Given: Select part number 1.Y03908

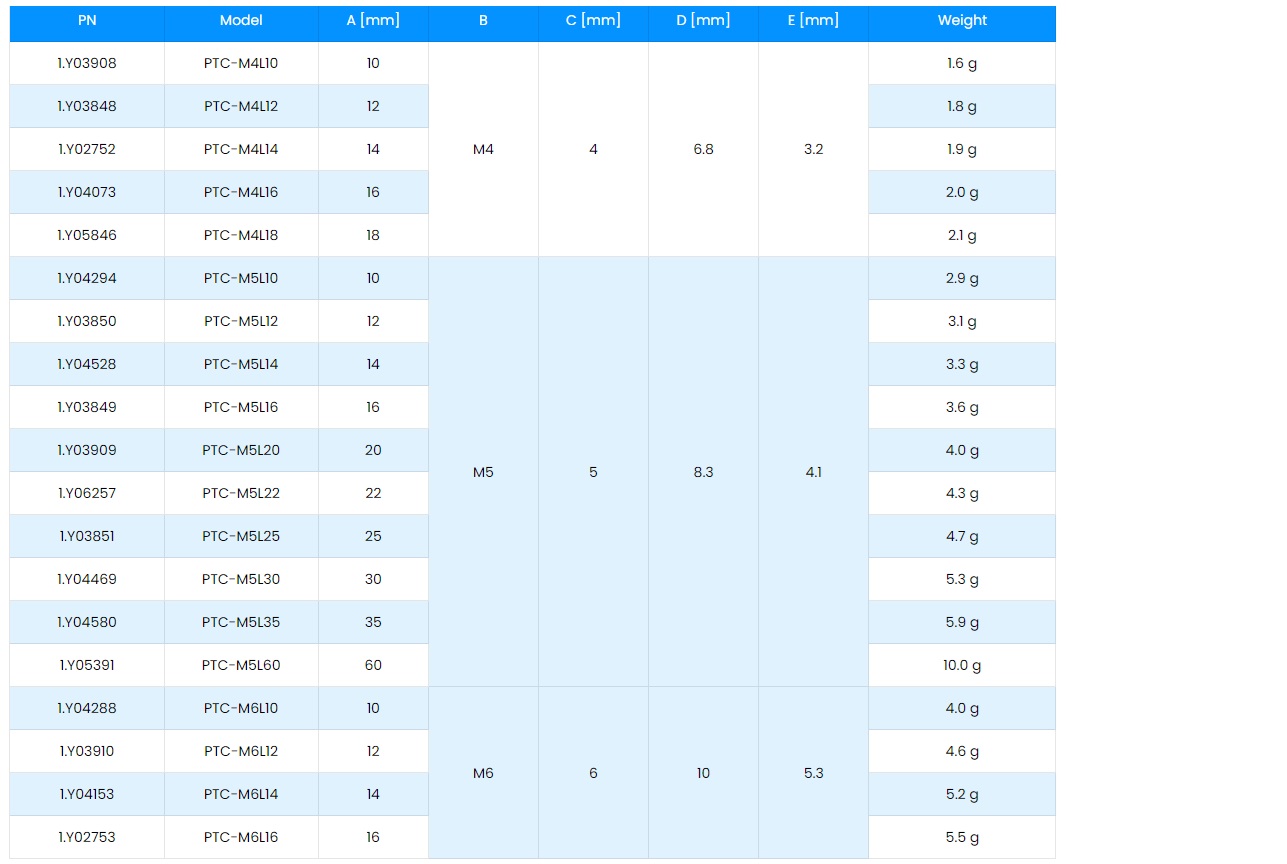Looking at the screenshot, I should (87, 64).
